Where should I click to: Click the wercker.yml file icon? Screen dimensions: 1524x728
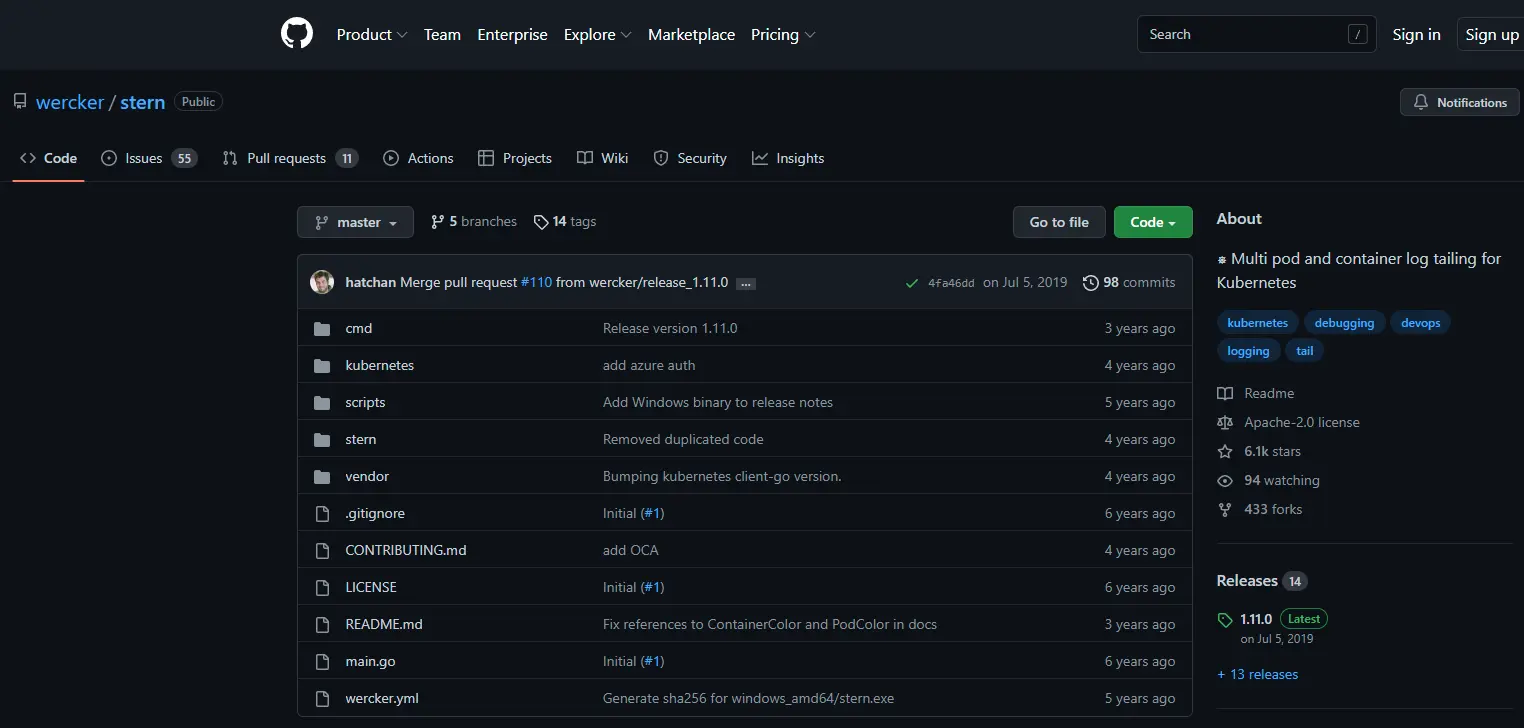pos(322,698)
